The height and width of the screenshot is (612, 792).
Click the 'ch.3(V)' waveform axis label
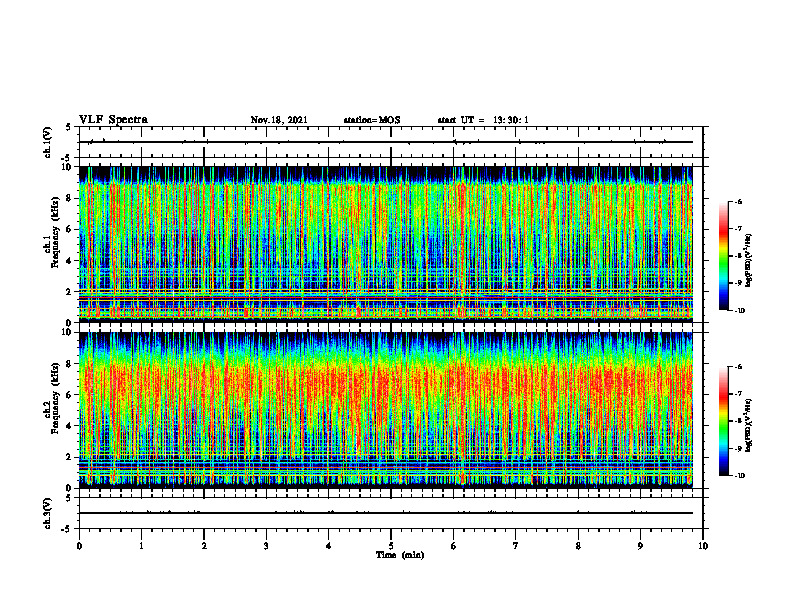pyautogui.click(x=48, y=513)
